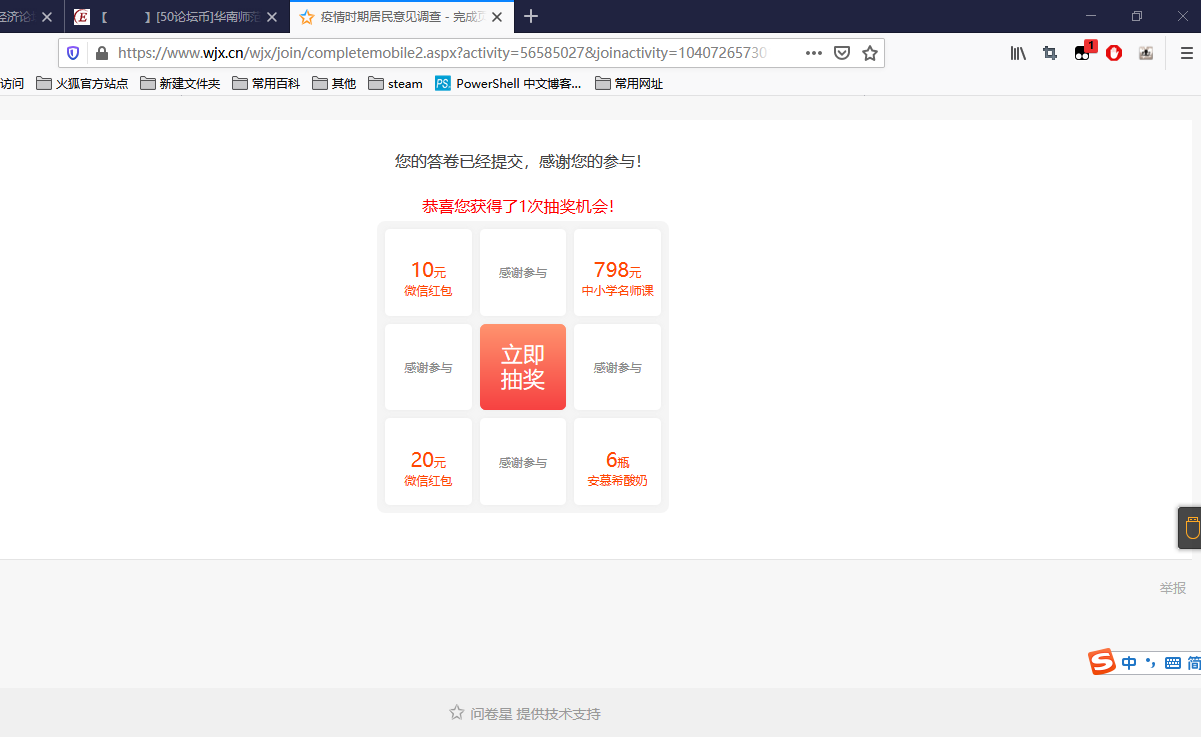Click the 举报 report link
1201x737 pixels.
(x=1173, y=588)
